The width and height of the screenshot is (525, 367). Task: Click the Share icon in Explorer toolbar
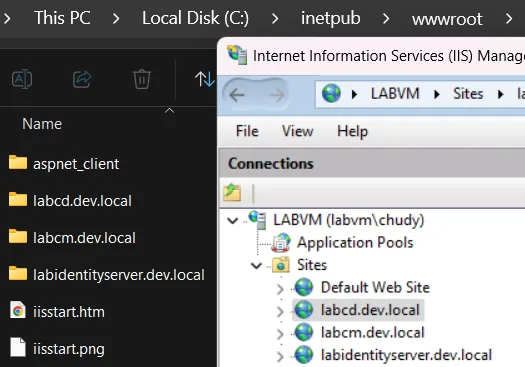(x=82, y=79)
